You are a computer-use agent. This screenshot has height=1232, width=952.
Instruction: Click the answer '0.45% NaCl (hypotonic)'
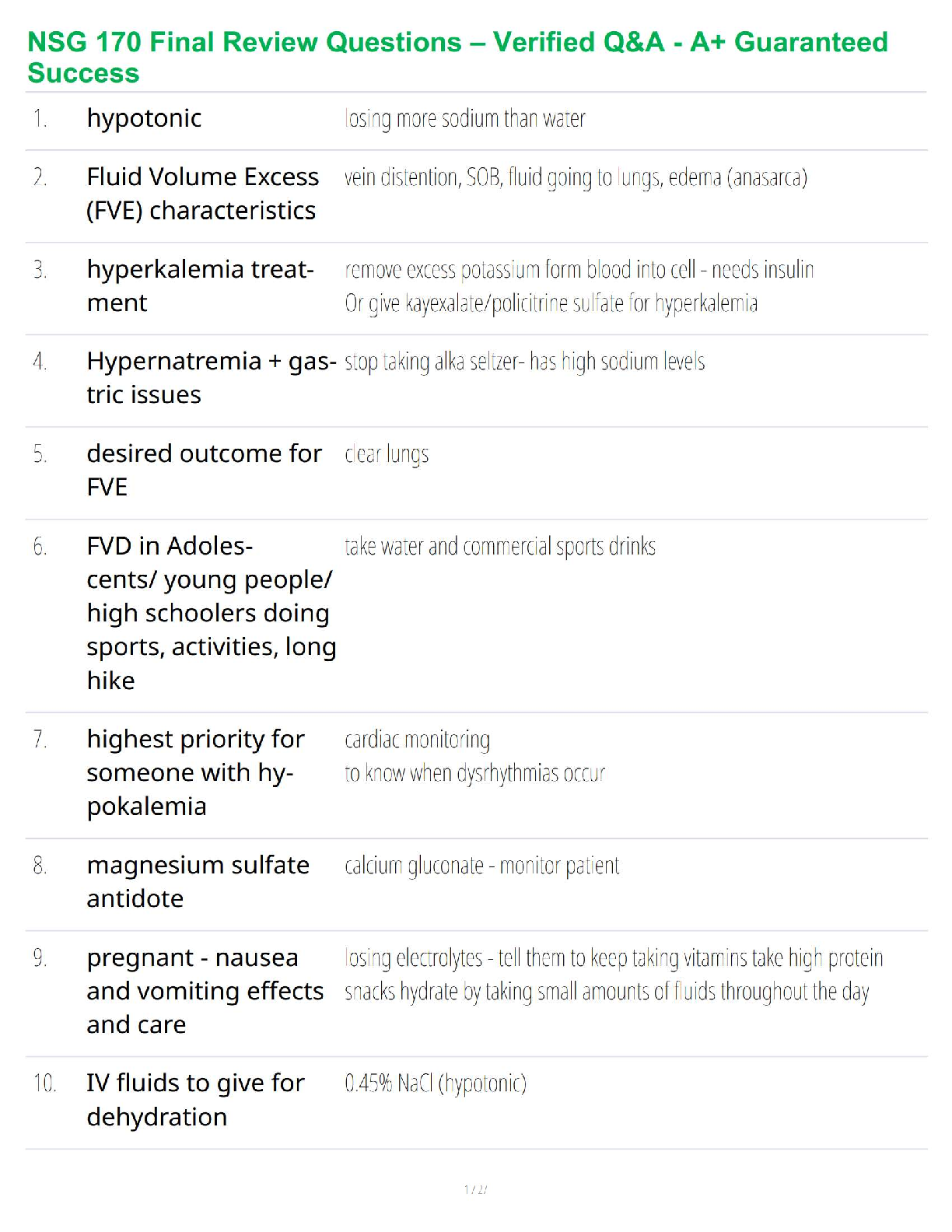[435, 1083]
